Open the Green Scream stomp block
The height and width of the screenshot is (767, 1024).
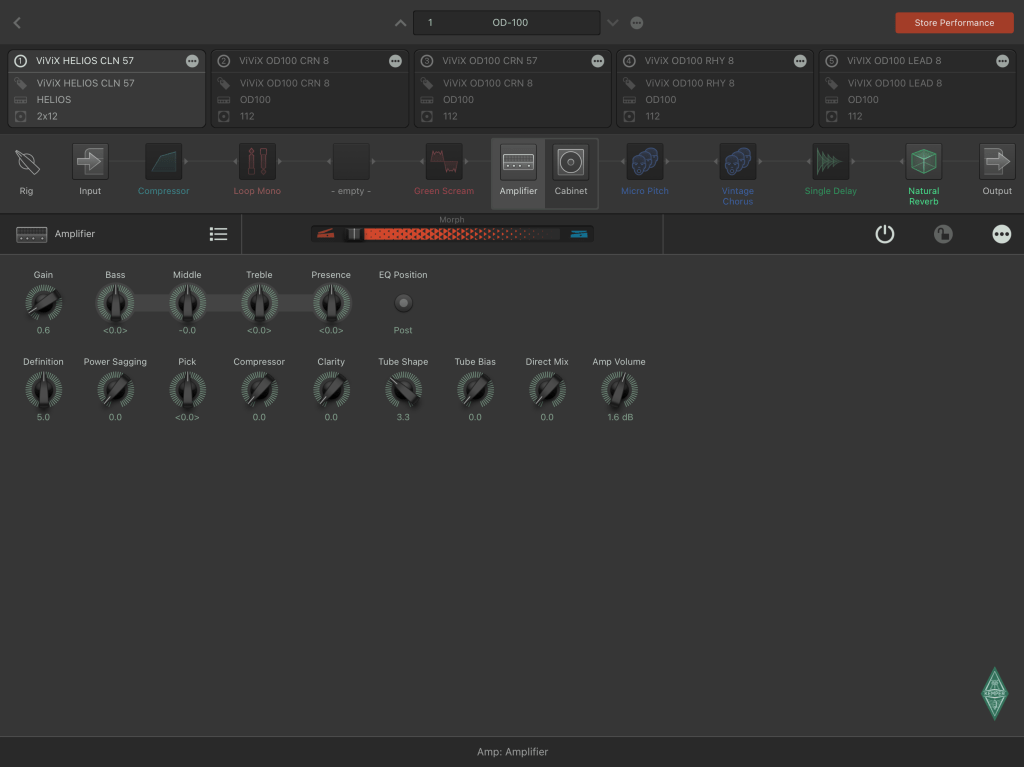click(x=443, y=162)
